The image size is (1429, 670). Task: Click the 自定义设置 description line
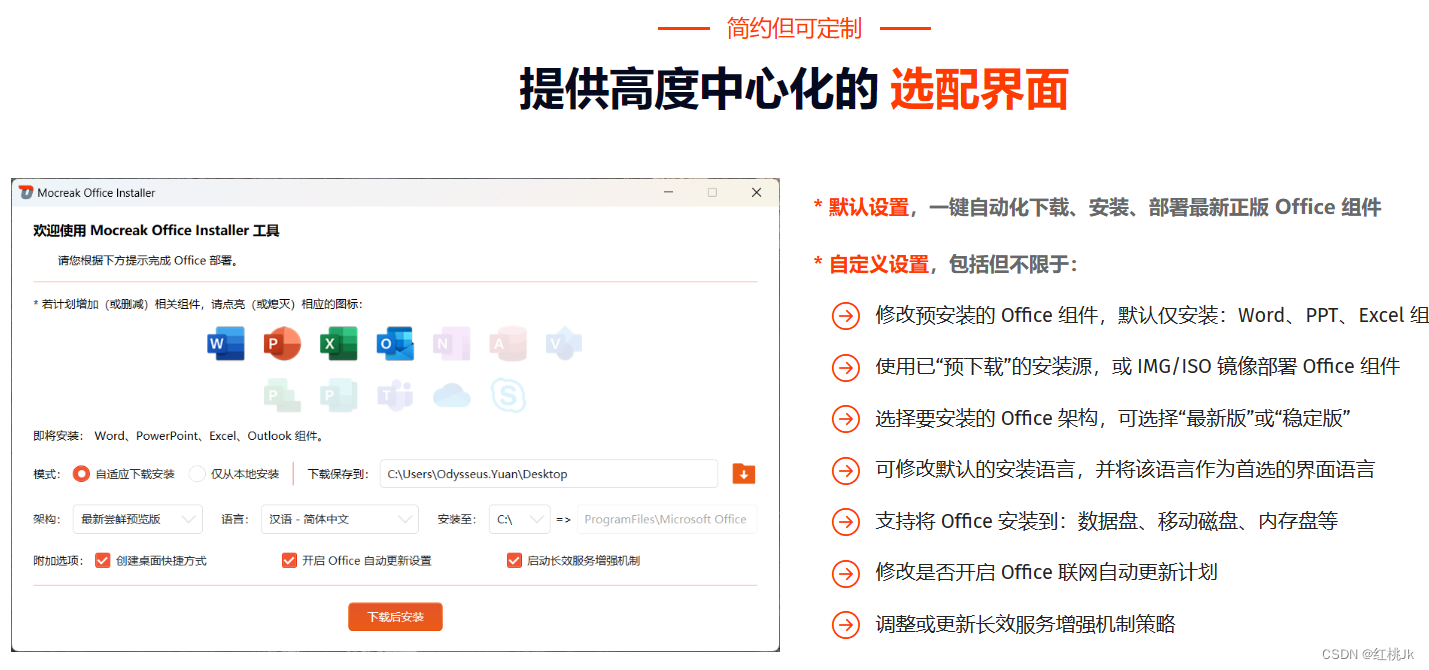coord(945,264)
